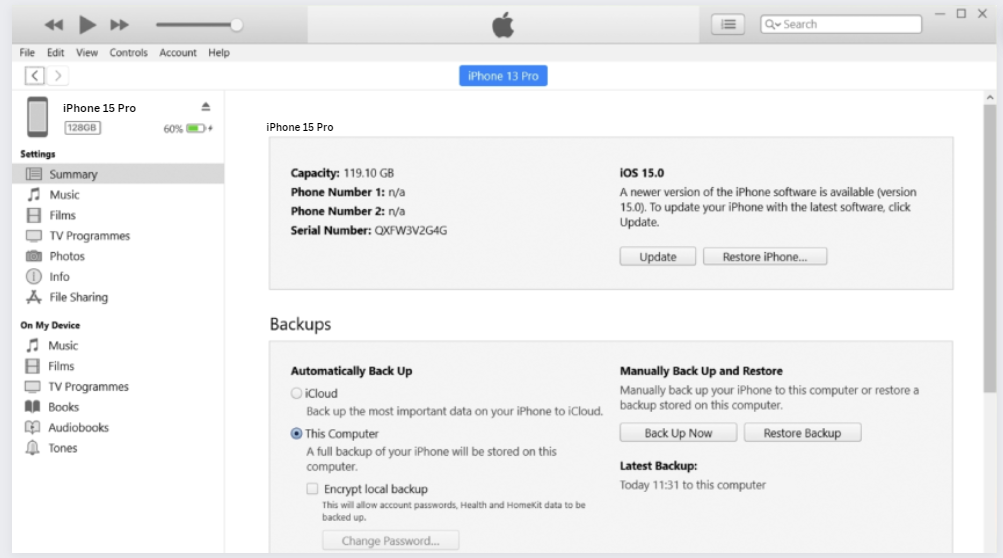Open the Tones bell icon
The image size is (1003, 558).
pyautogui.click(x=32, y=448)
